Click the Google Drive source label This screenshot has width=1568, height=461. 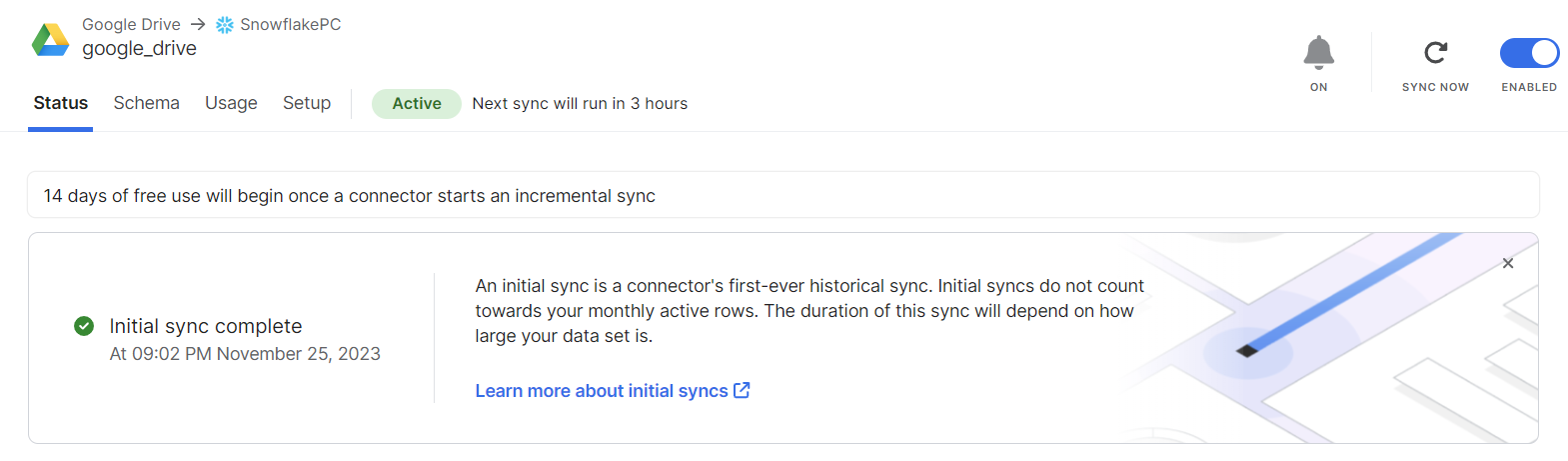click(131, 24)
